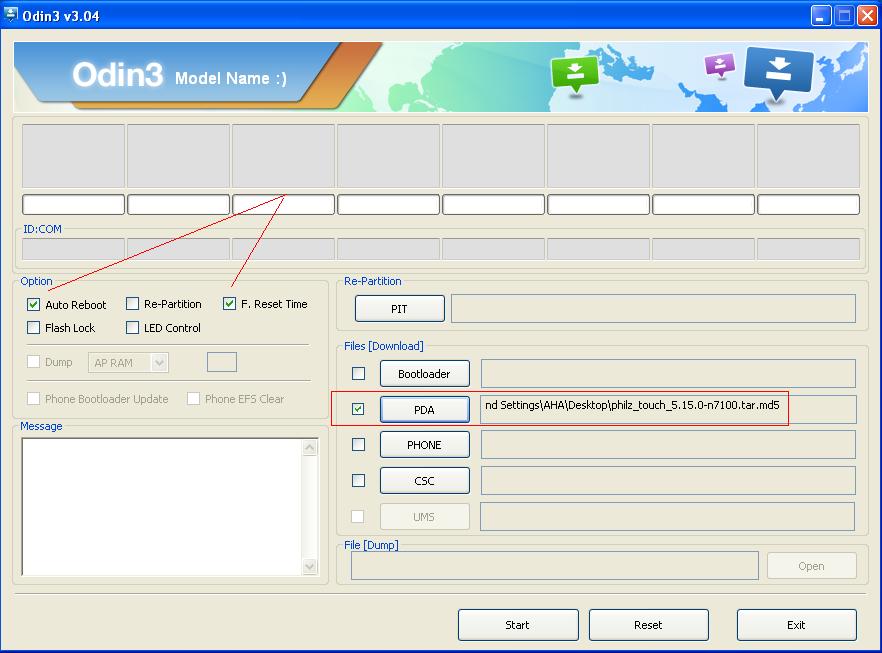Tick the CSC file checkbox
Image resolution: width=882 pixels, height=653 pixels.
(x=358, y=480)
